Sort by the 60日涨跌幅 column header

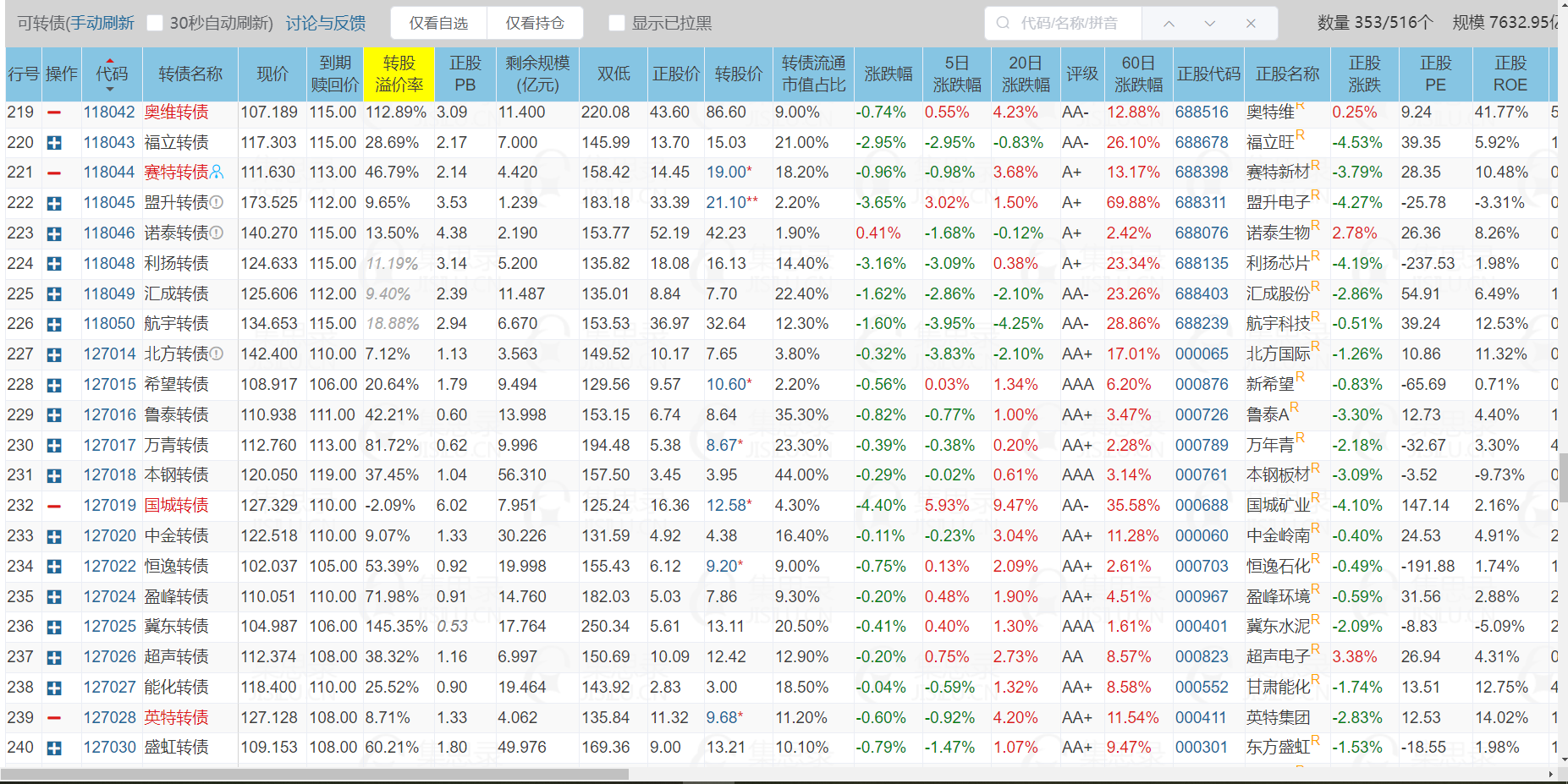pyautogui.click(x=1139, y=74)
